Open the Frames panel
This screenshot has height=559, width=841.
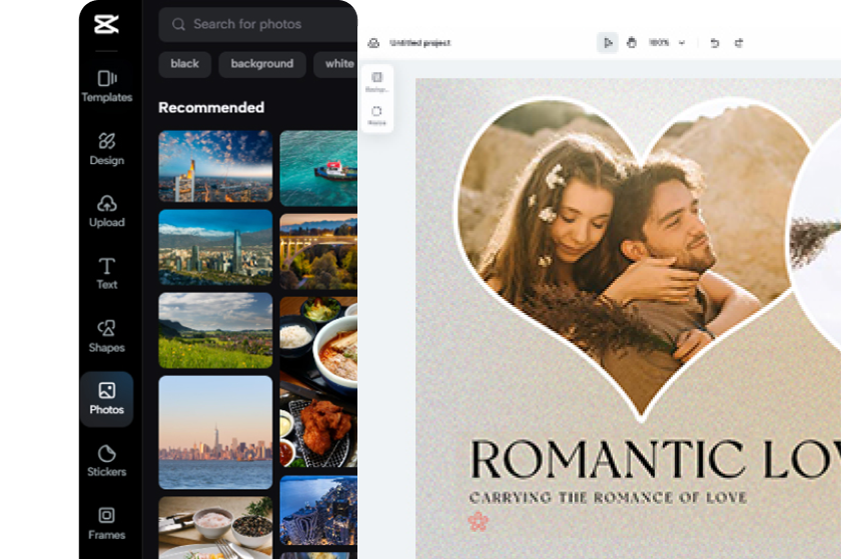tap(107, 524)
